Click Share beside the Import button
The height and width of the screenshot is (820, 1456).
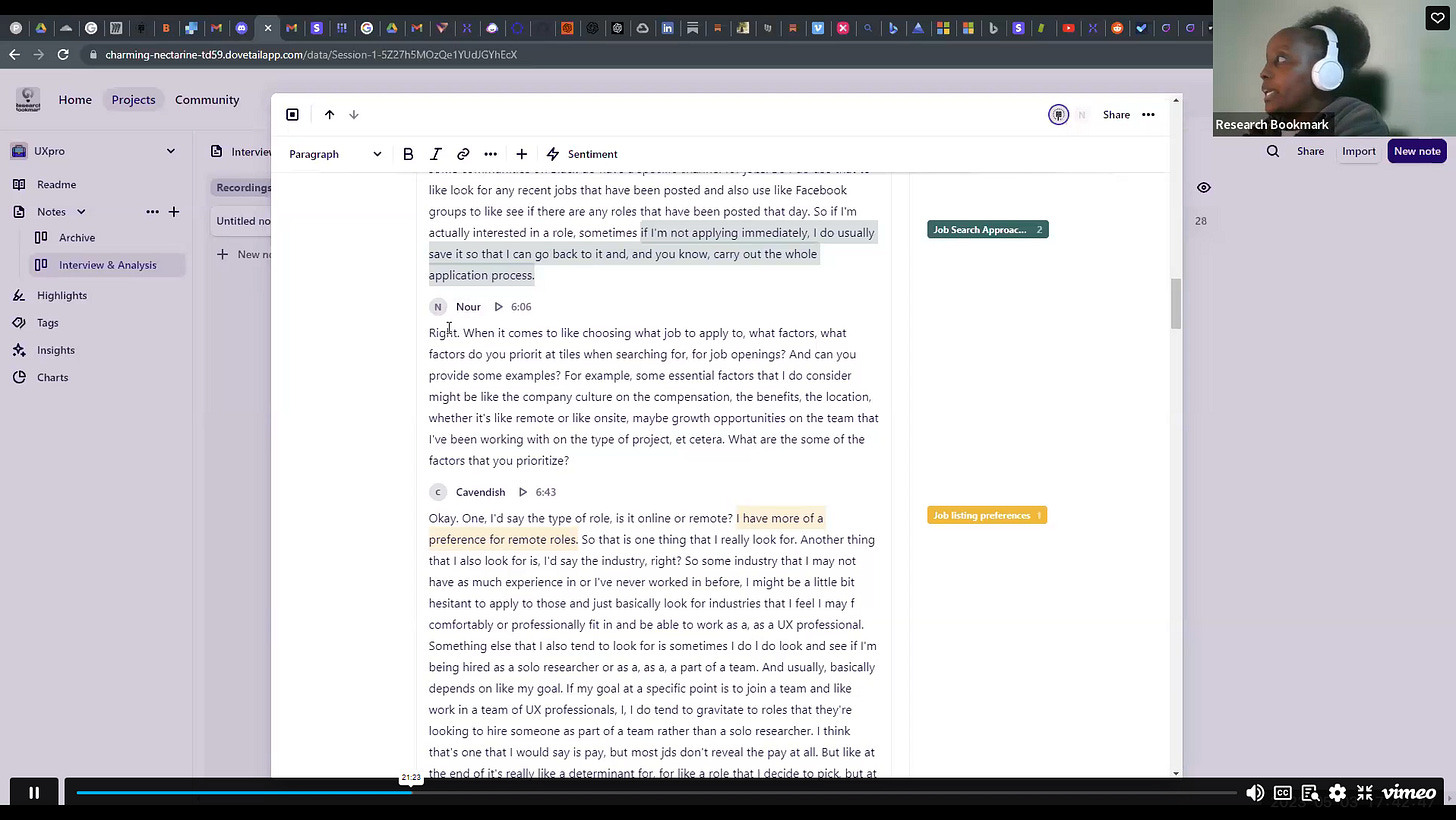[1310, 151]
